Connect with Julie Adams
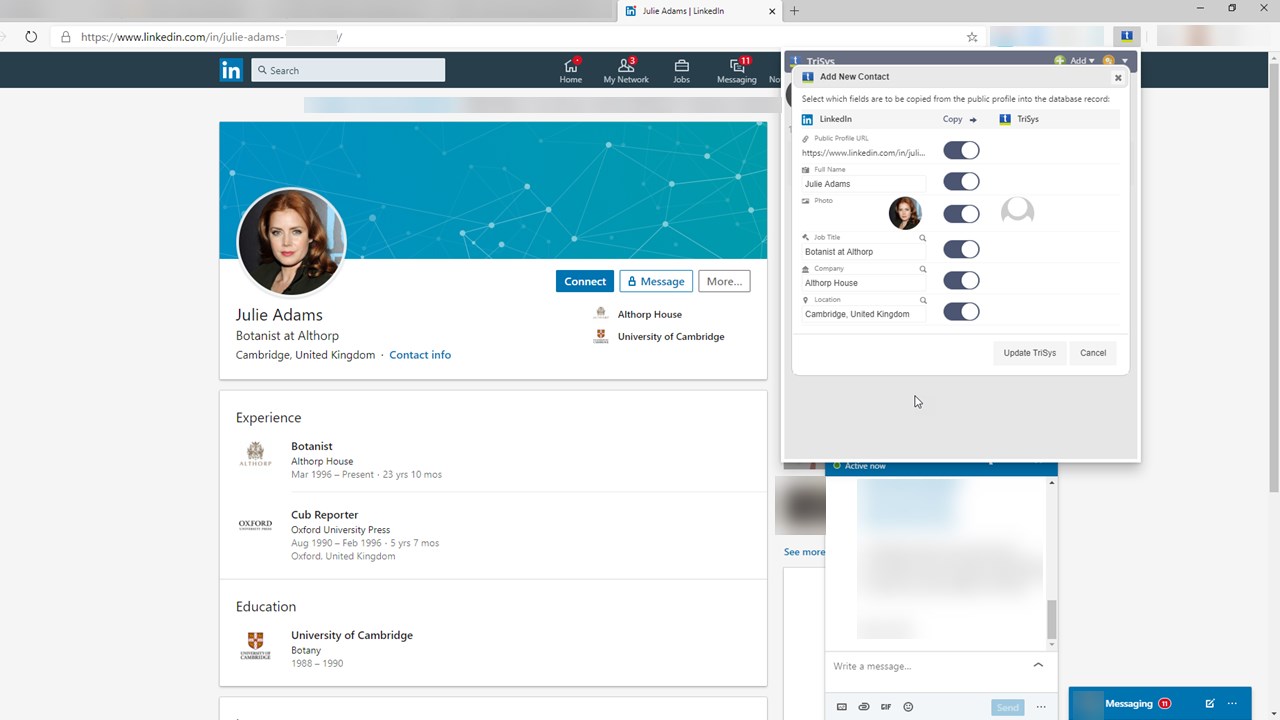Image resolution: width=1280 pixels, height=720 pixels. (585, 281)
